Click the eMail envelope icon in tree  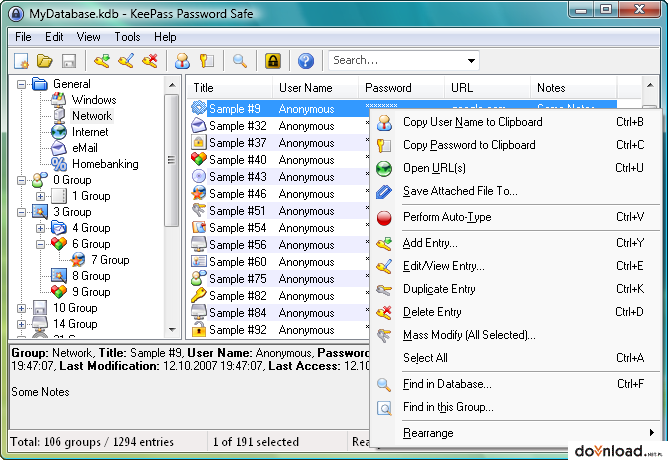[x=59, y=148]
